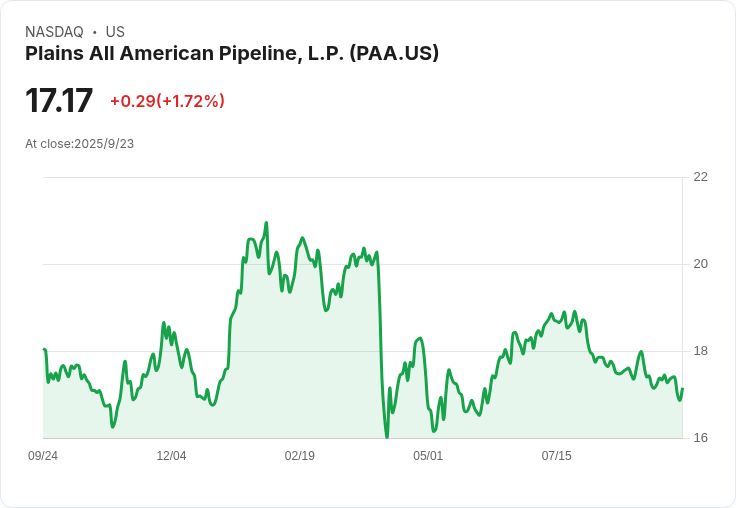The width and height of the screenshot is (736, 508).
Task: Select the 16 y-axis price label
Action: 700,438
